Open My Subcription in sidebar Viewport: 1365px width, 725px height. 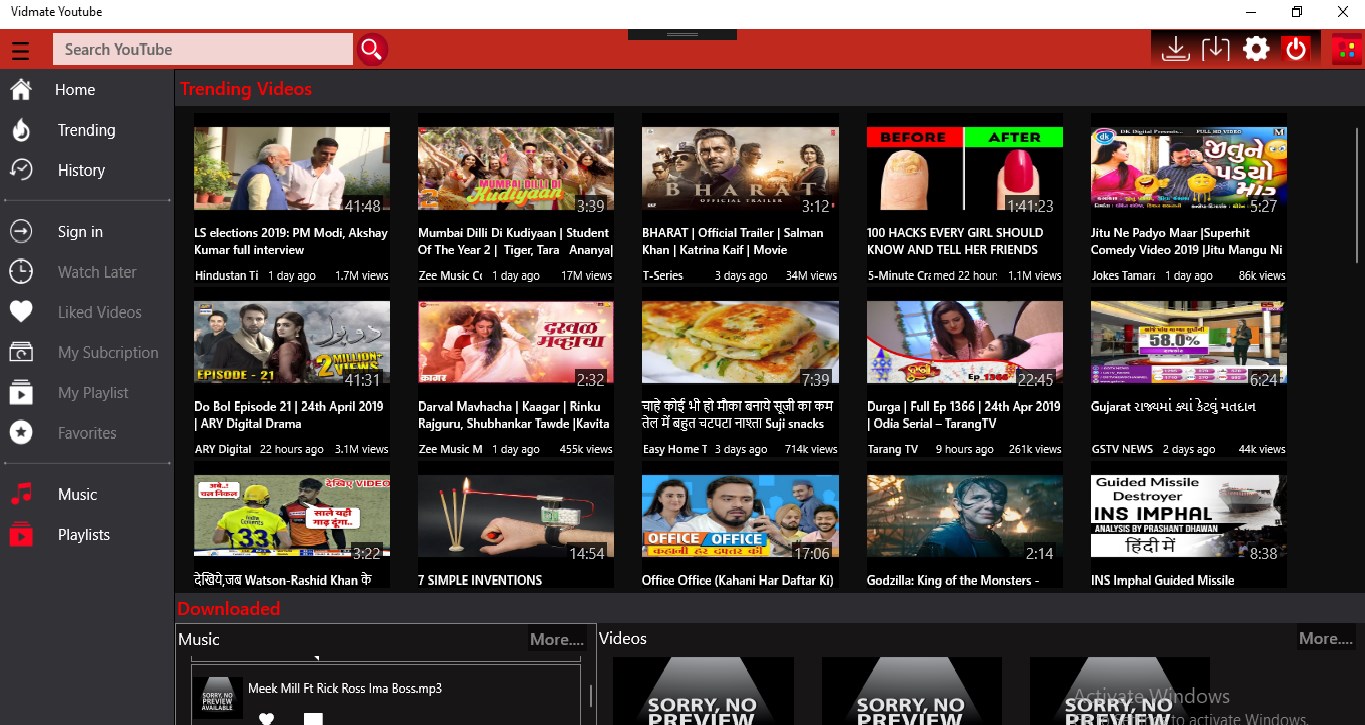(x=108, y=352)
